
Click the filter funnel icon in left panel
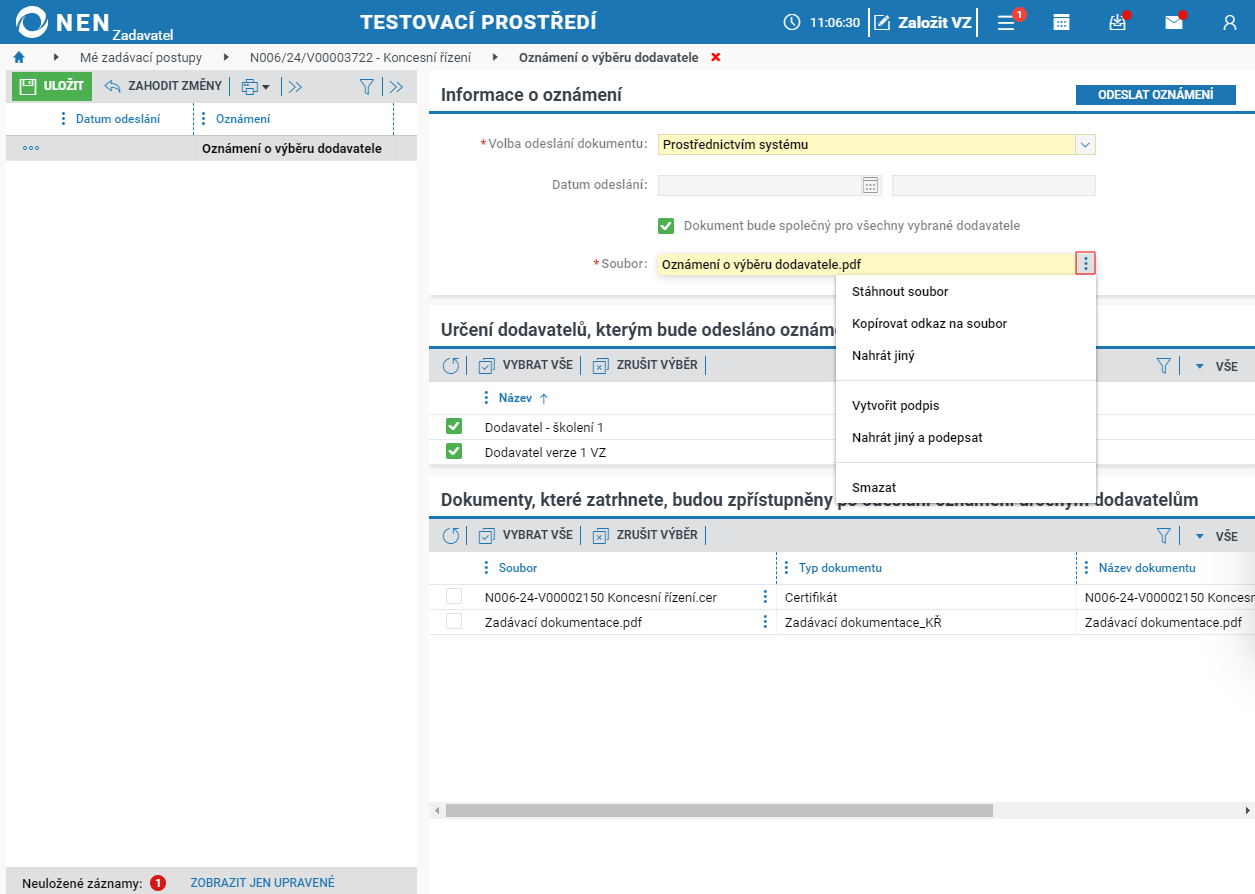coord(367,87)
